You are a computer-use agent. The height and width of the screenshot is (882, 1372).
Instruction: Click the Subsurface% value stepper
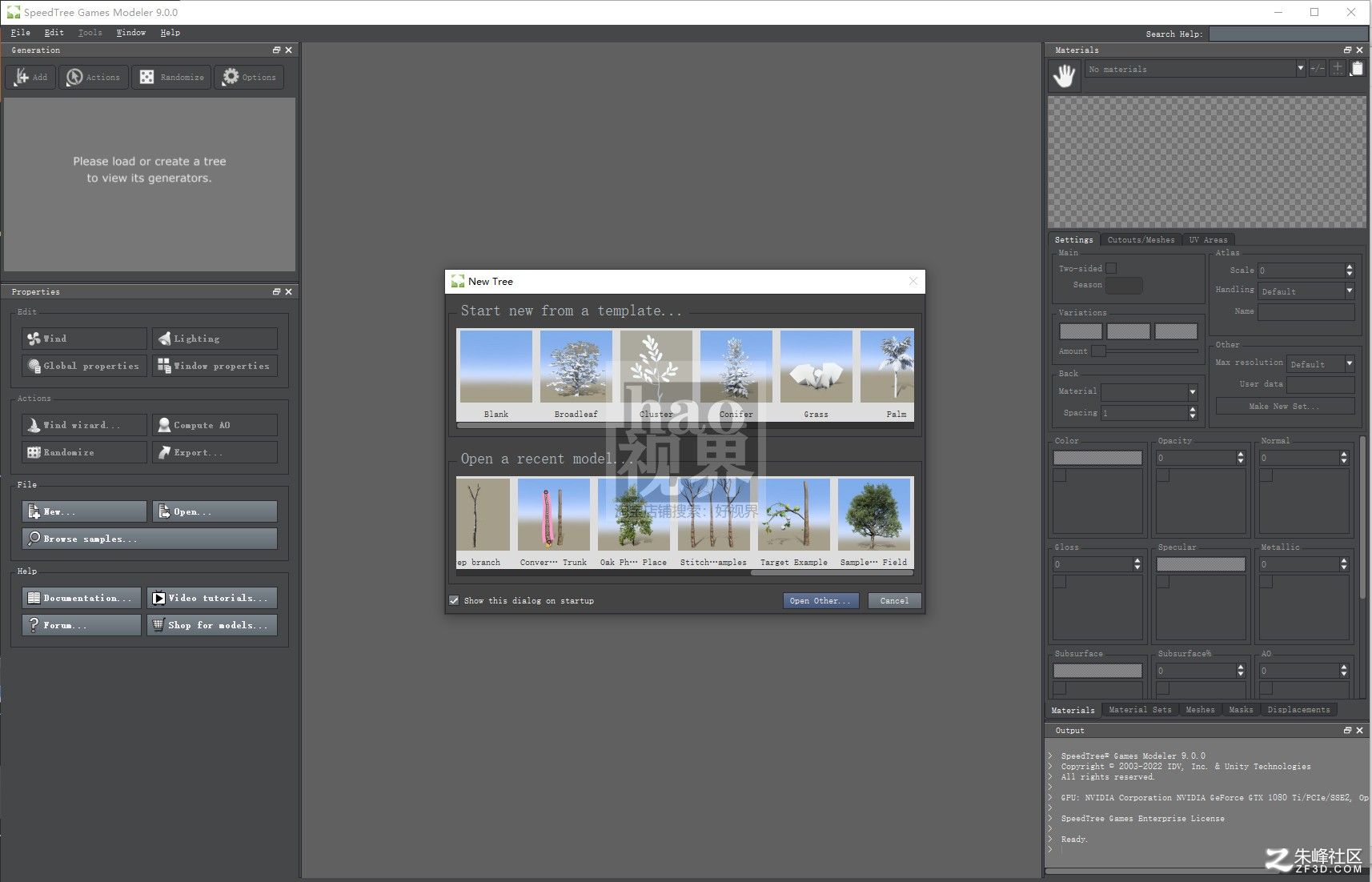point(1241,671)
